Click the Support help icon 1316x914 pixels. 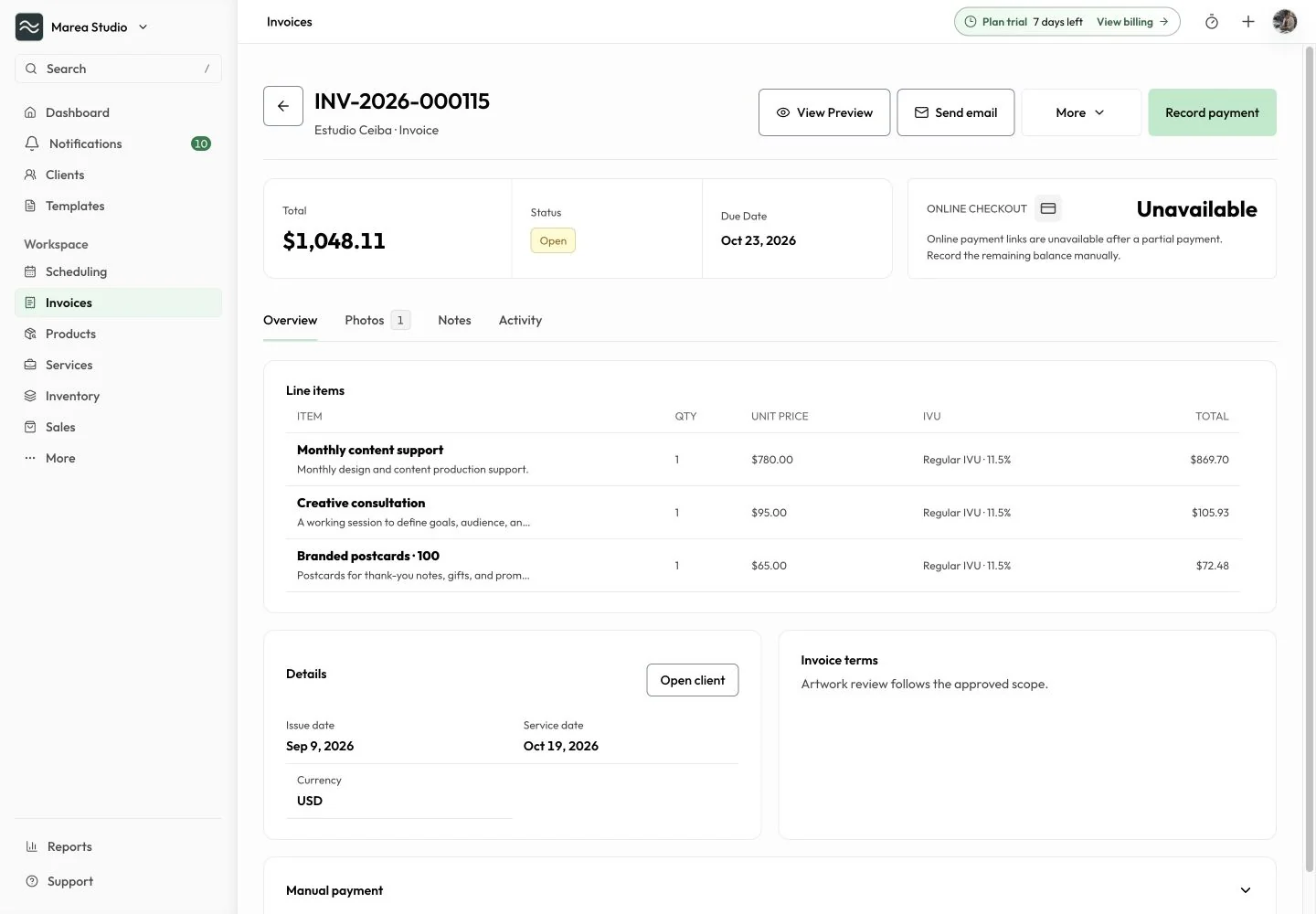32,881
